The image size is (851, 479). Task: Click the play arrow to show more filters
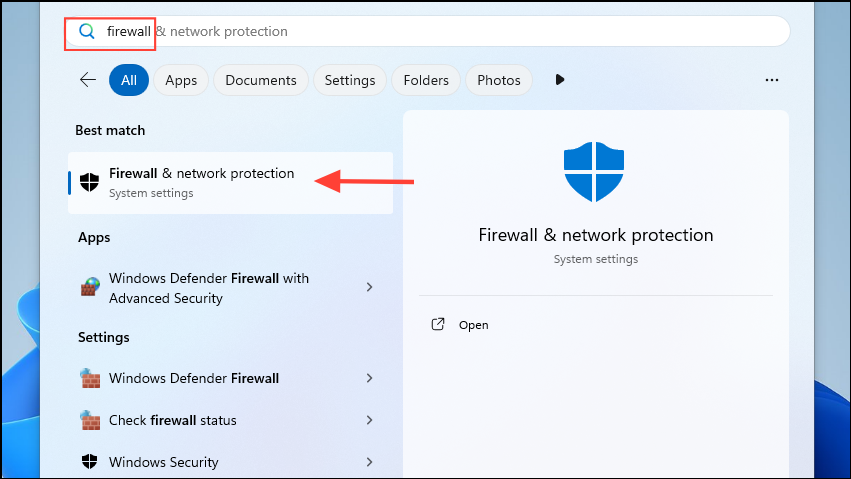(560, 80)
